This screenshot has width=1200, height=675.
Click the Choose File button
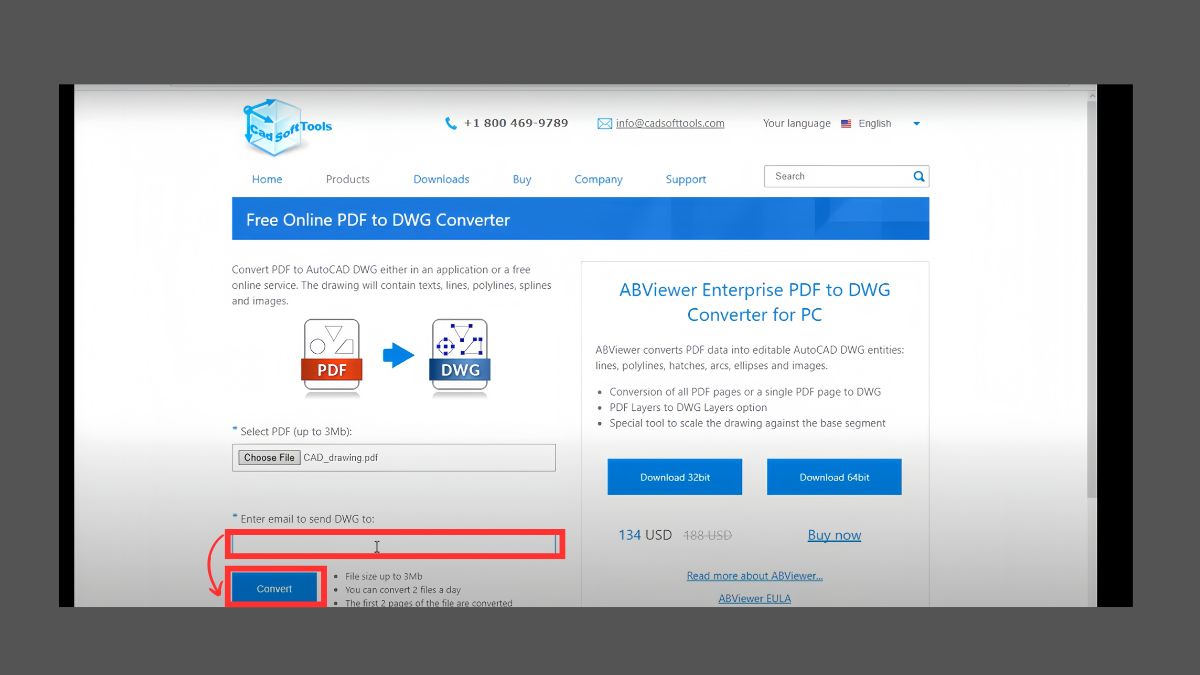point(268,457)
